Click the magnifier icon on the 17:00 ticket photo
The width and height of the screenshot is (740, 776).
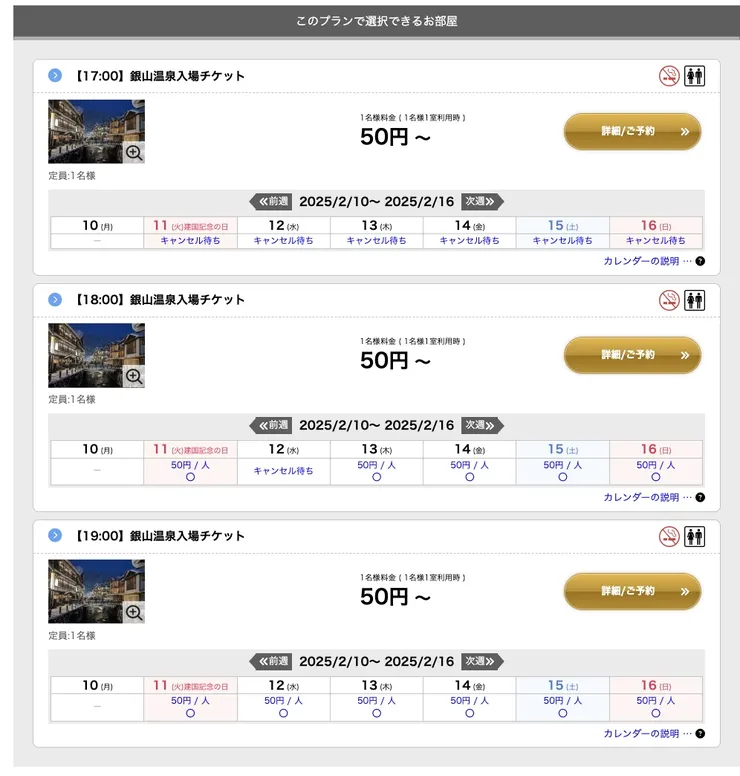click(134, 153)
